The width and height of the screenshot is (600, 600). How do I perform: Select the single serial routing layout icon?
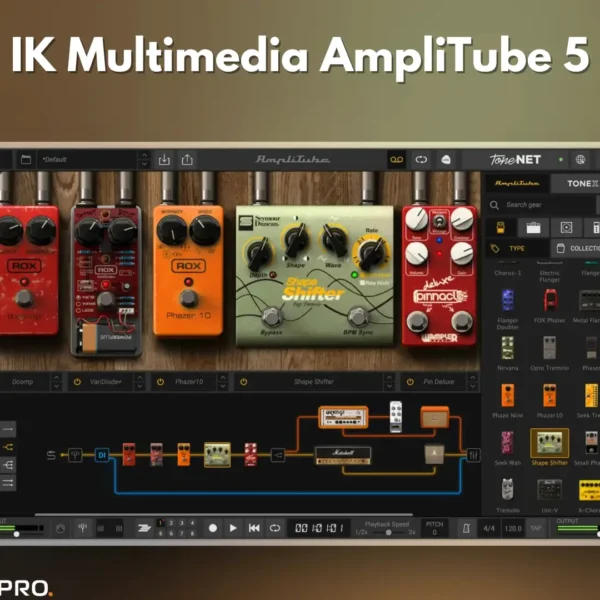tap(8, 429)
